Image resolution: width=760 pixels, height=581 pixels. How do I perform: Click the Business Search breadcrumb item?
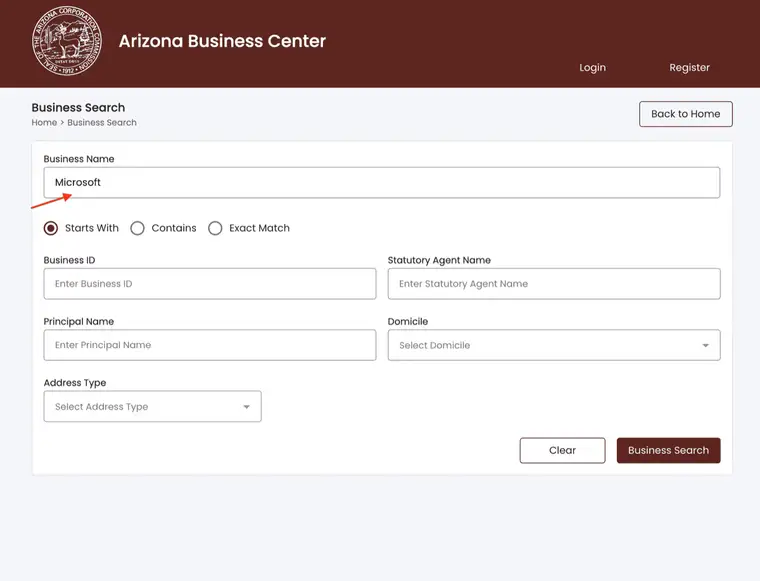click(102, 123)
